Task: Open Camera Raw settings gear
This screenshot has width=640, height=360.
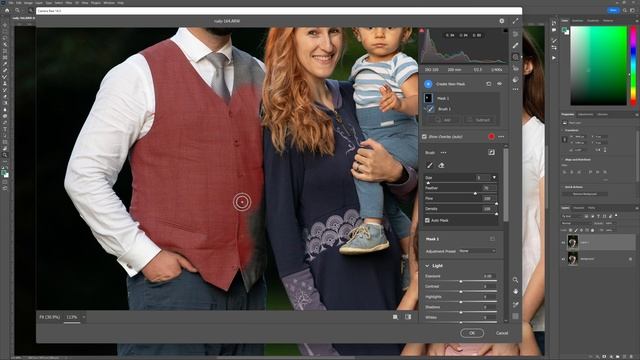Action: (502, 21)
